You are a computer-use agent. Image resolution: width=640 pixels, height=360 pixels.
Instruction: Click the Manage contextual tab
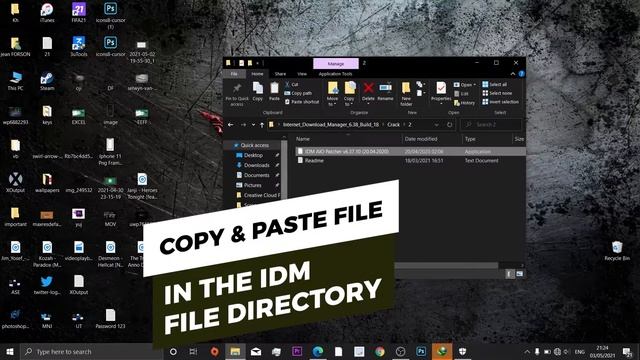click(x=336, y=64)
